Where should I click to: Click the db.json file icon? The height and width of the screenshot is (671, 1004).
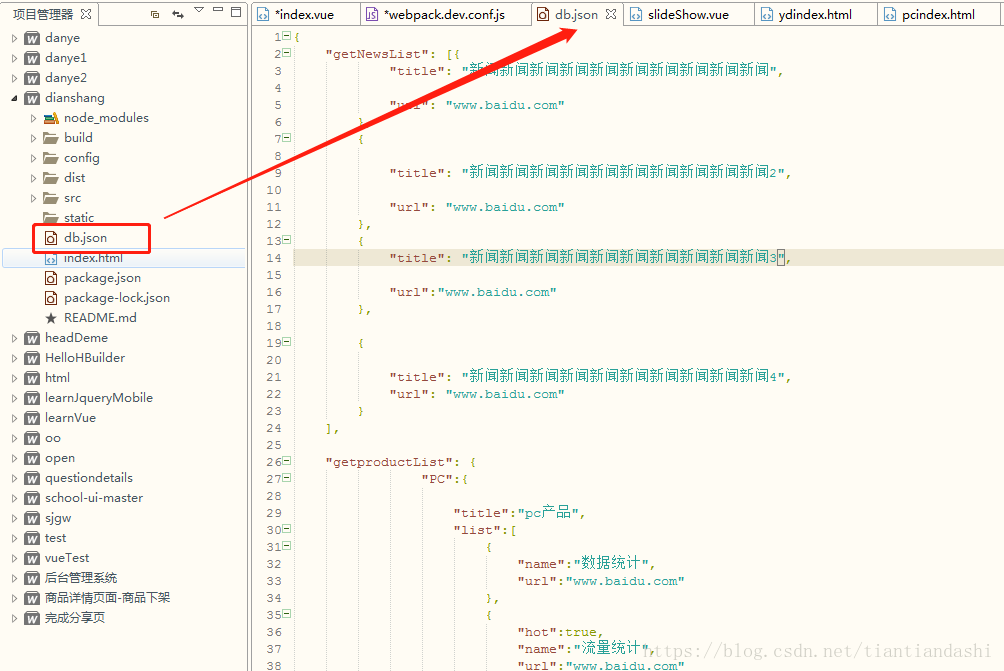tap(51, 238)
